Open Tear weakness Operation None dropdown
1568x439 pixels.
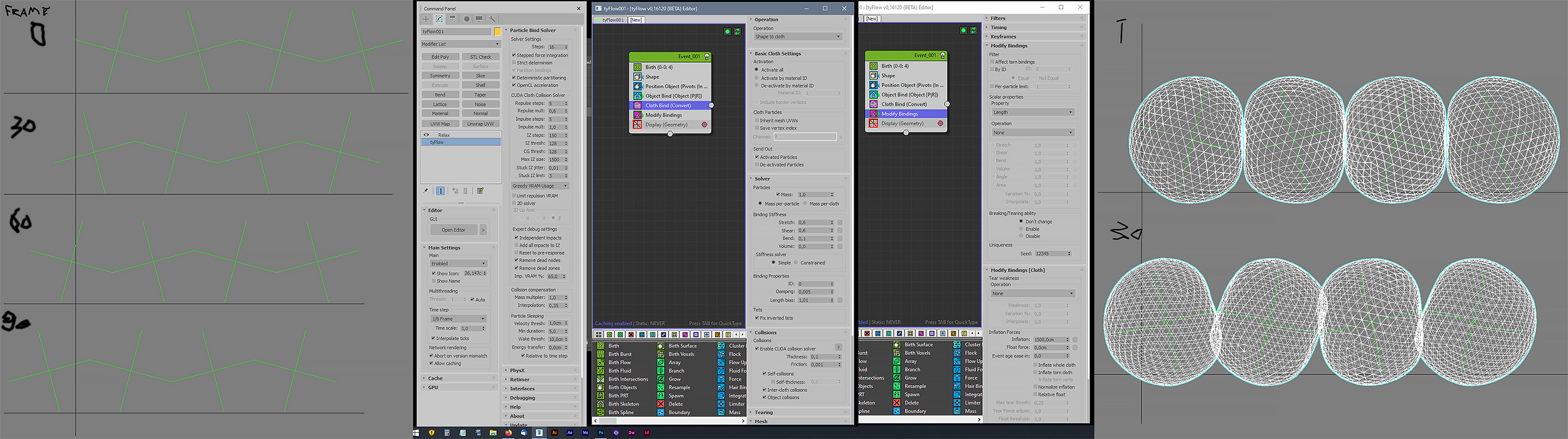(x=1033, y=294)
